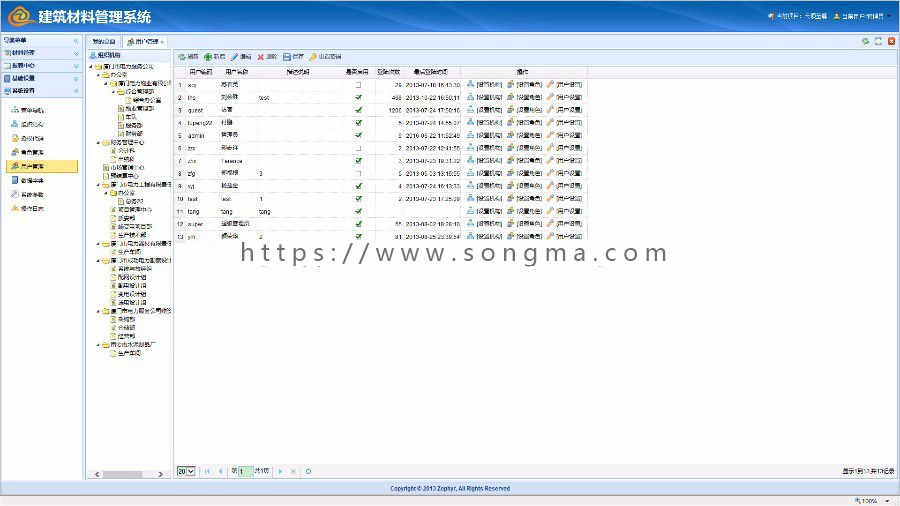Screen dimensions: 900x506
Task: Toggle the enabled checkbox for user super
Action: click(x=358, y=224)
